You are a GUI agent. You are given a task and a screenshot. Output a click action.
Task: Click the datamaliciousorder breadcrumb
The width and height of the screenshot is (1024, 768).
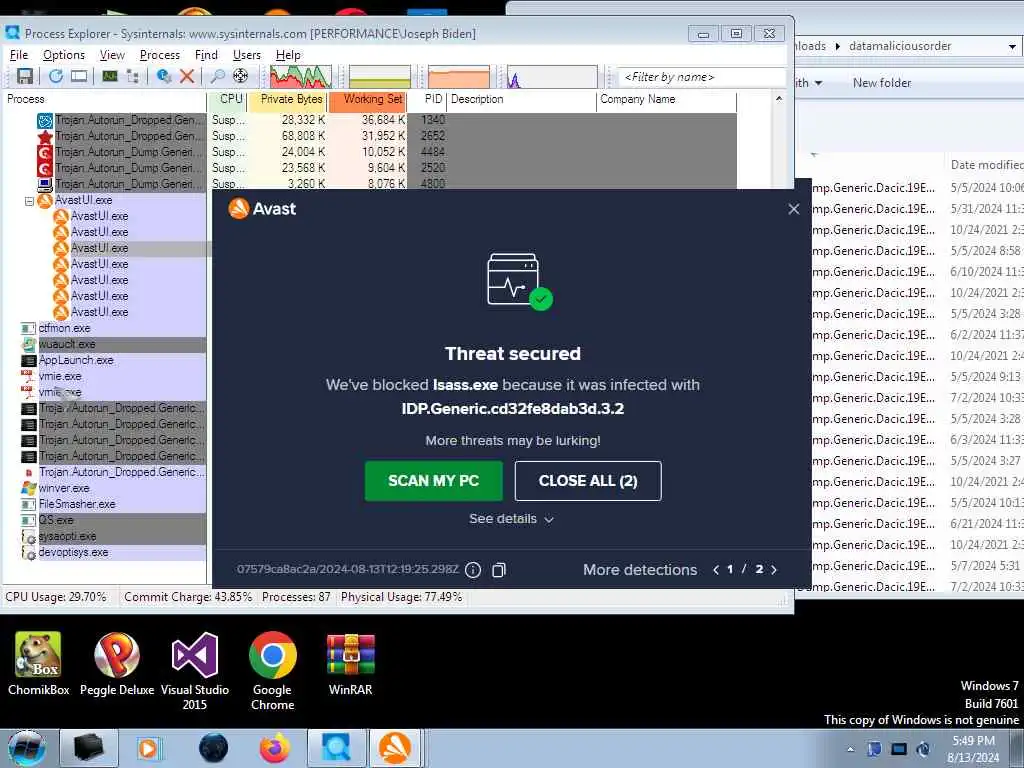[900, 46]
